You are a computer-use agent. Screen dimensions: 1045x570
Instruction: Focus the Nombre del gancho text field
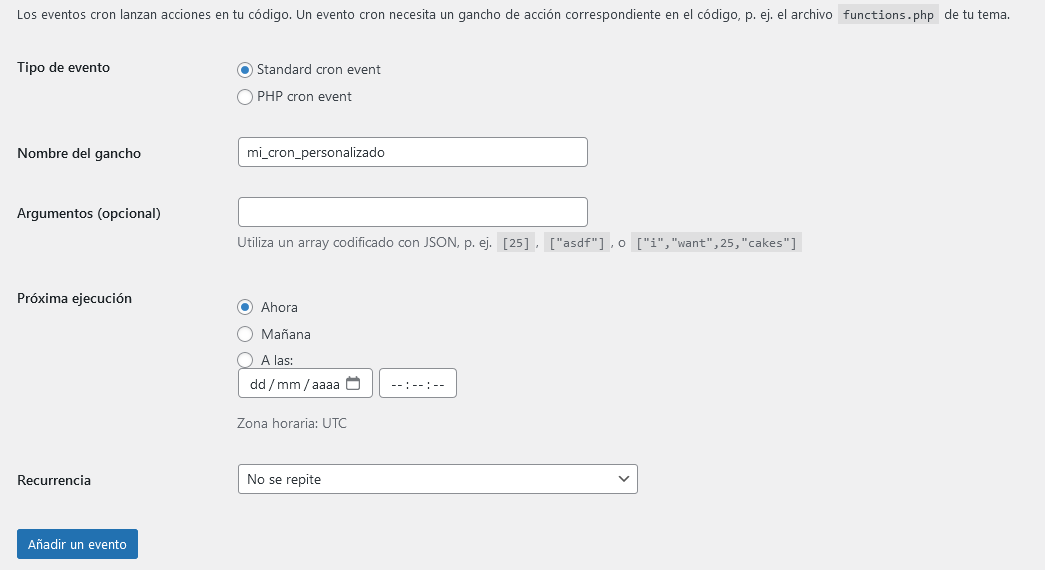[x=412, y=152]
